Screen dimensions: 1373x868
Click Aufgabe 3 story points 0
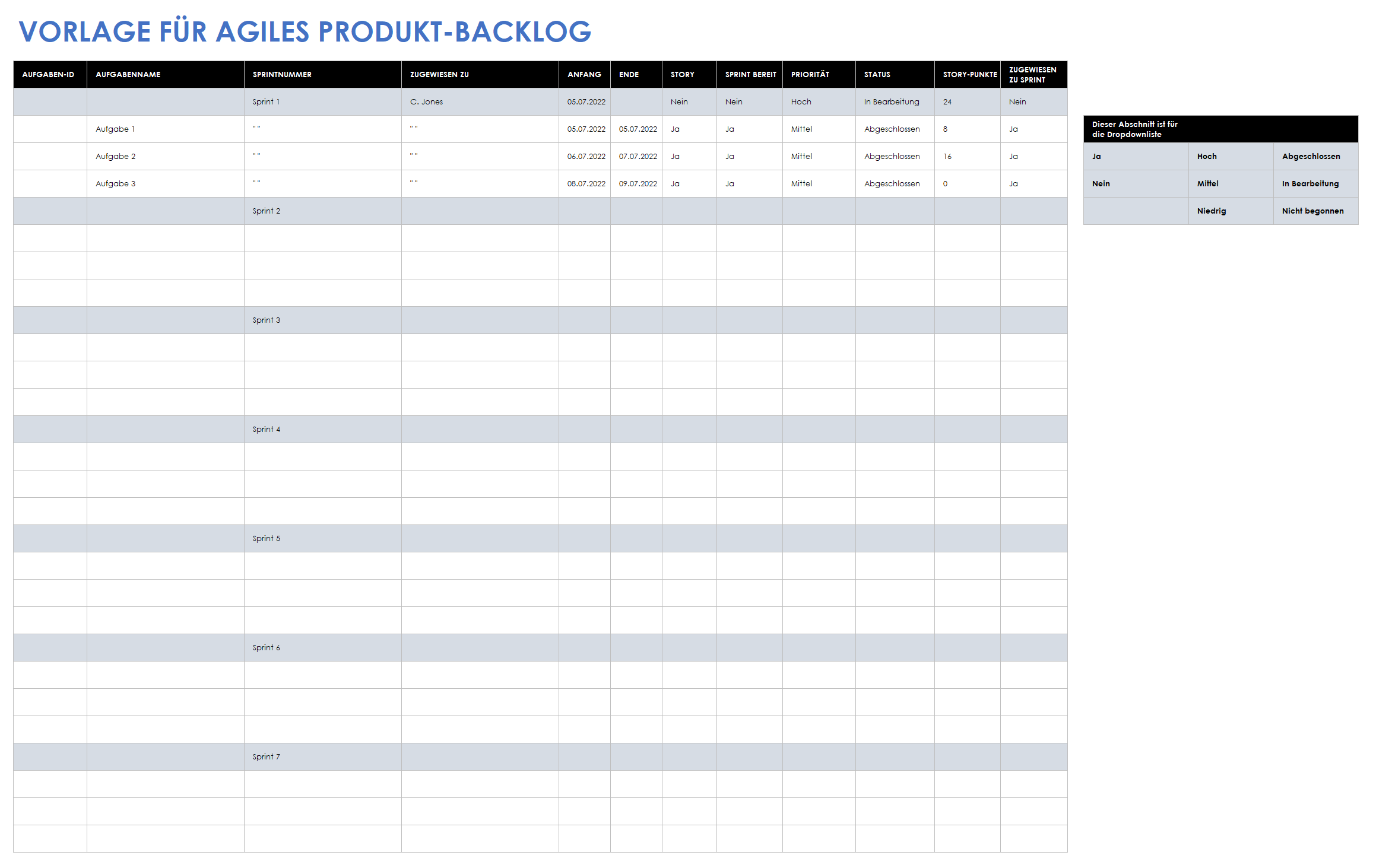[968, 183]
